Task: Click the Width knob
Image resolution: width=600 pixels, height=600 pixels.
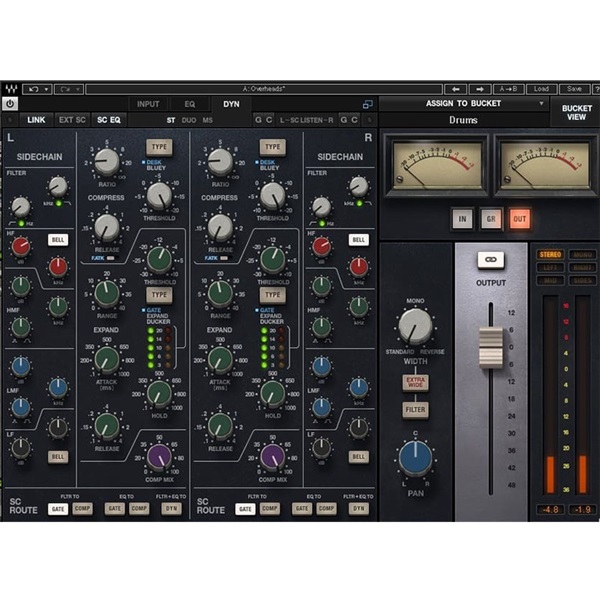Action: coord(415,326)
